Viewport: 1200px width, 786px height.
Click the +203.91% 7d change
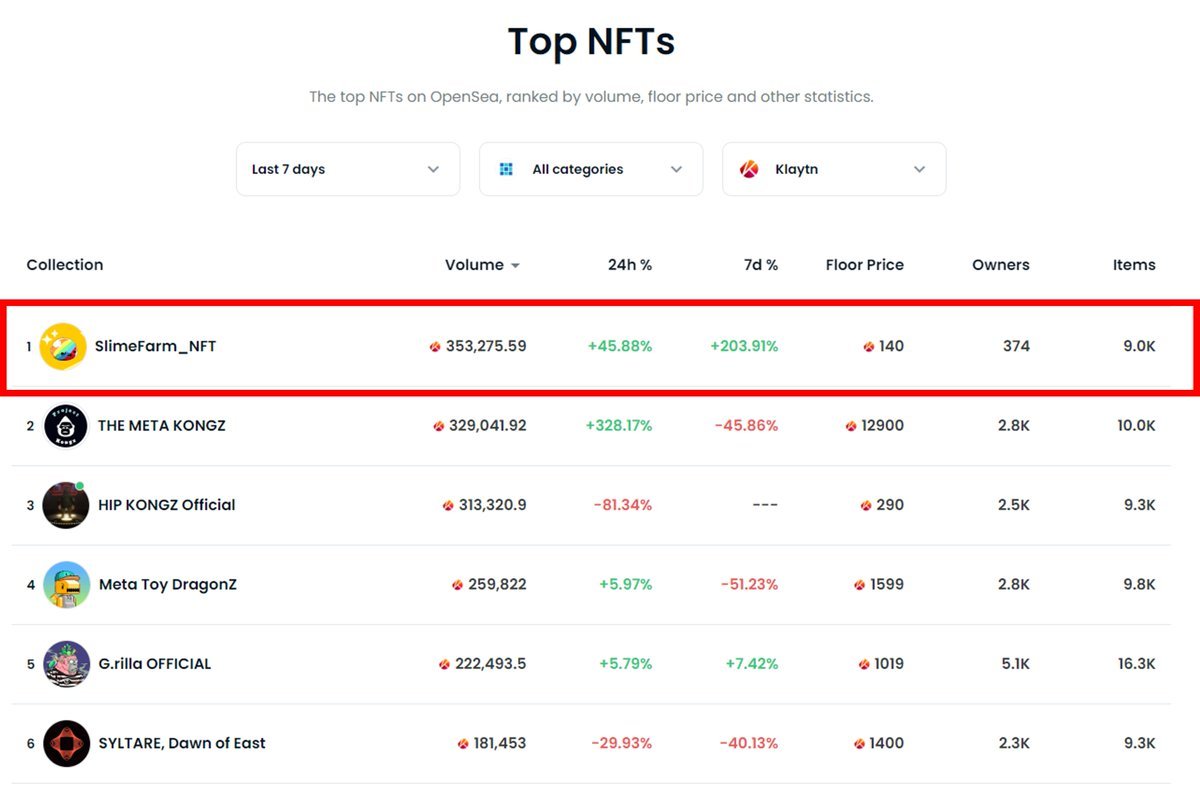coord(744,346)
